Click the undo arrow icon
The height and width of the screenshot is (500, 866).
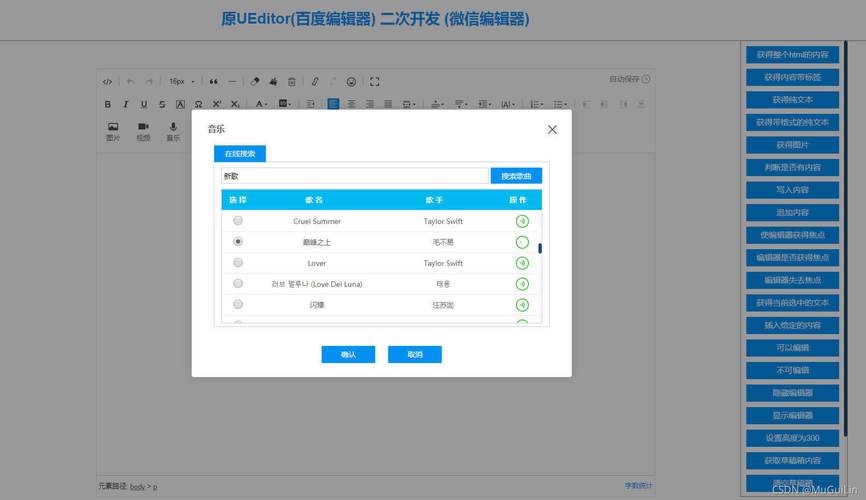click(130, 82)
